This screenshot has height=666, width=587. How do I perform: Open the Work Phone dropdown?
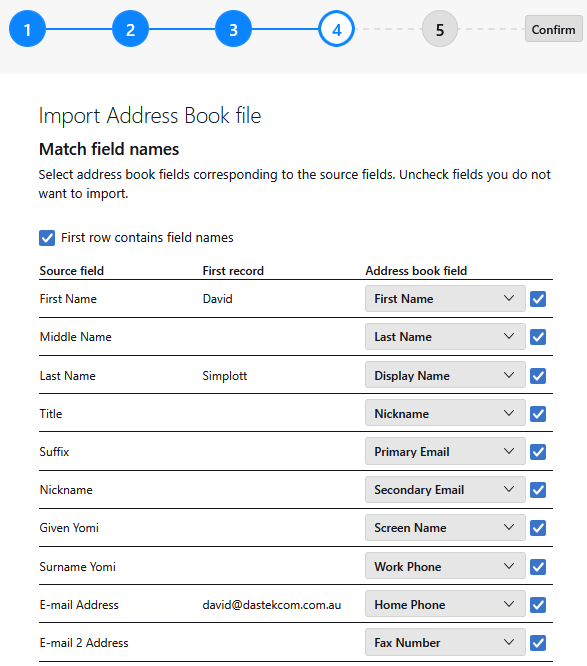point(445,566)
